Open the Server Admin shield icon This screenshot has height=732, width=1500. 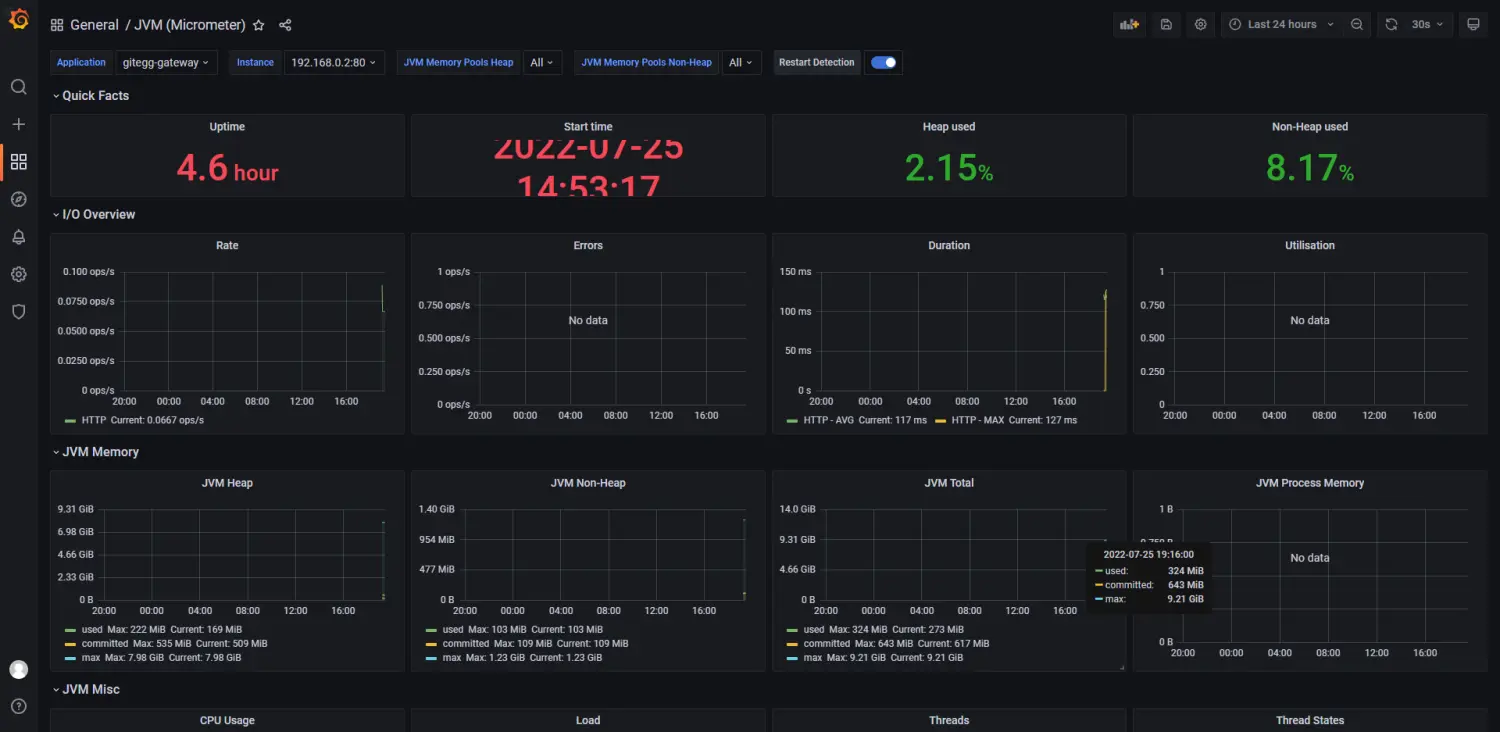point(18,312)
